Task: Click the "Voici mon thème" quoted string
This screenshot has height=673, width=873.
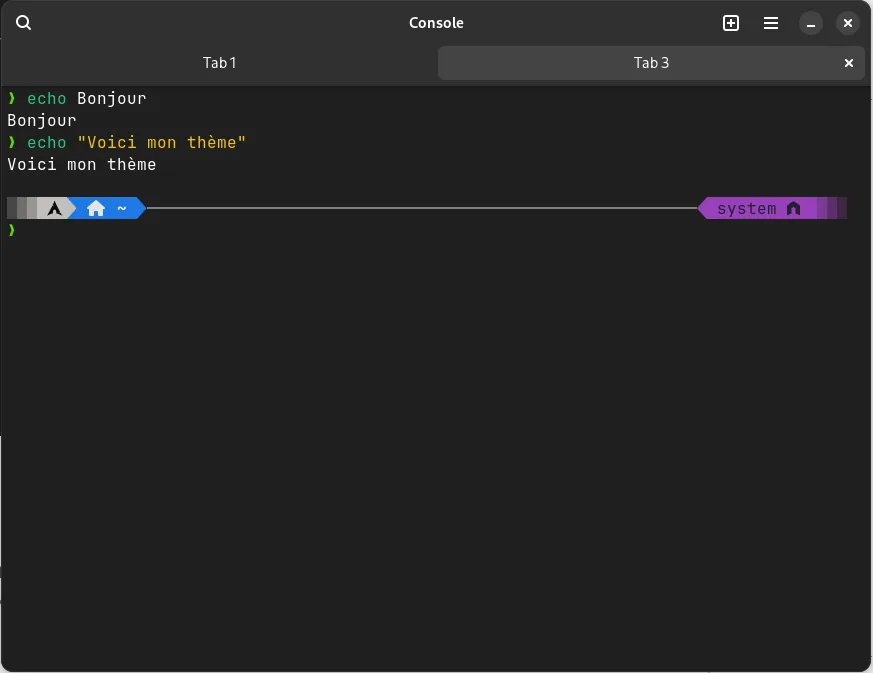Action: pyautogui.click(x=161, y=143)
